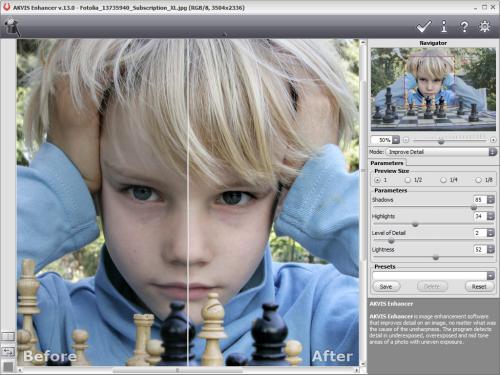The height and width of the screenshot is (375, 500).
Task: Click the horizontal scrollbar below the image
Action: (178, 370)
